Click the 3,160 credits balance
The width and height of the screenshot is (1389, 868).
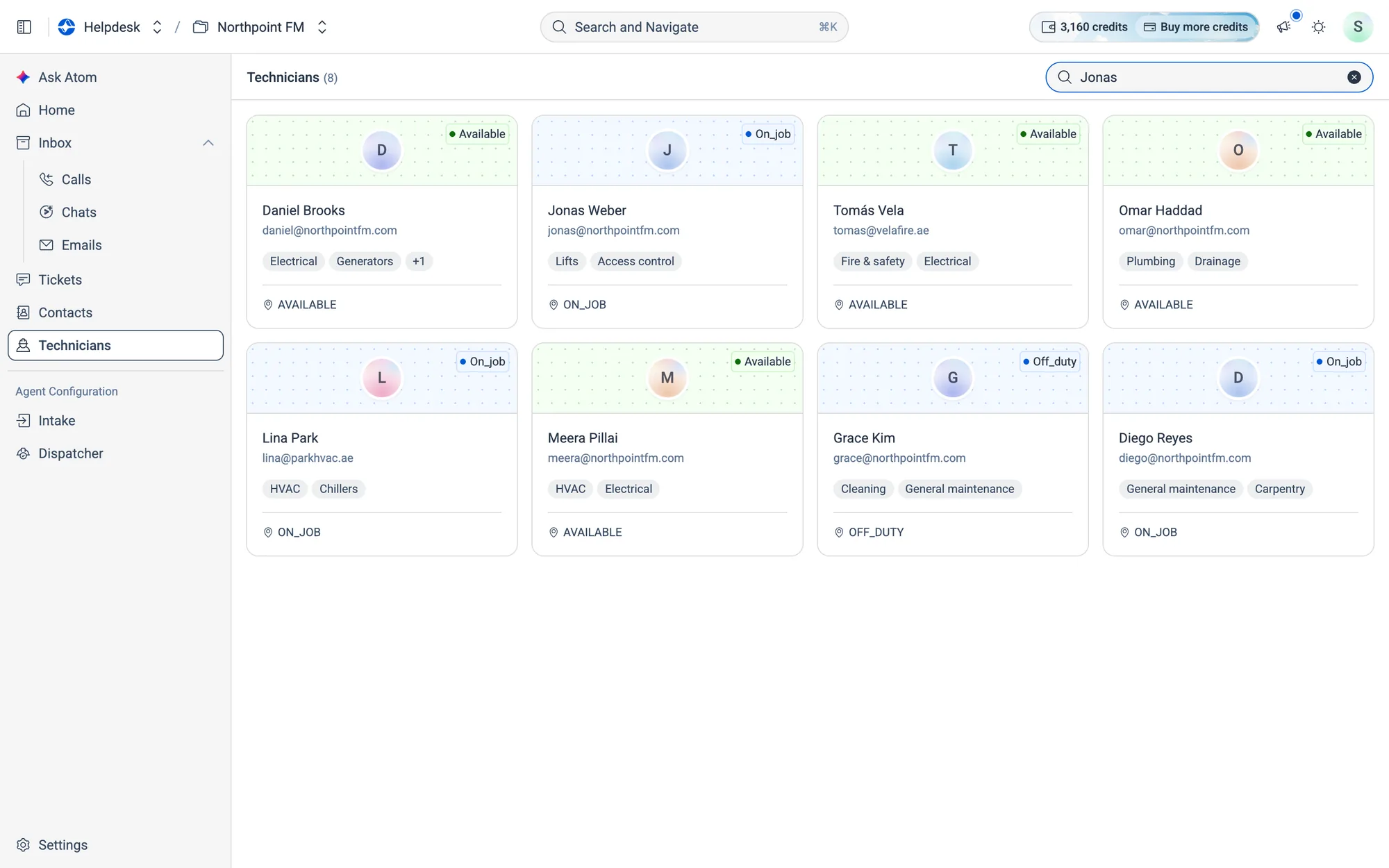tap(1084, 27)
